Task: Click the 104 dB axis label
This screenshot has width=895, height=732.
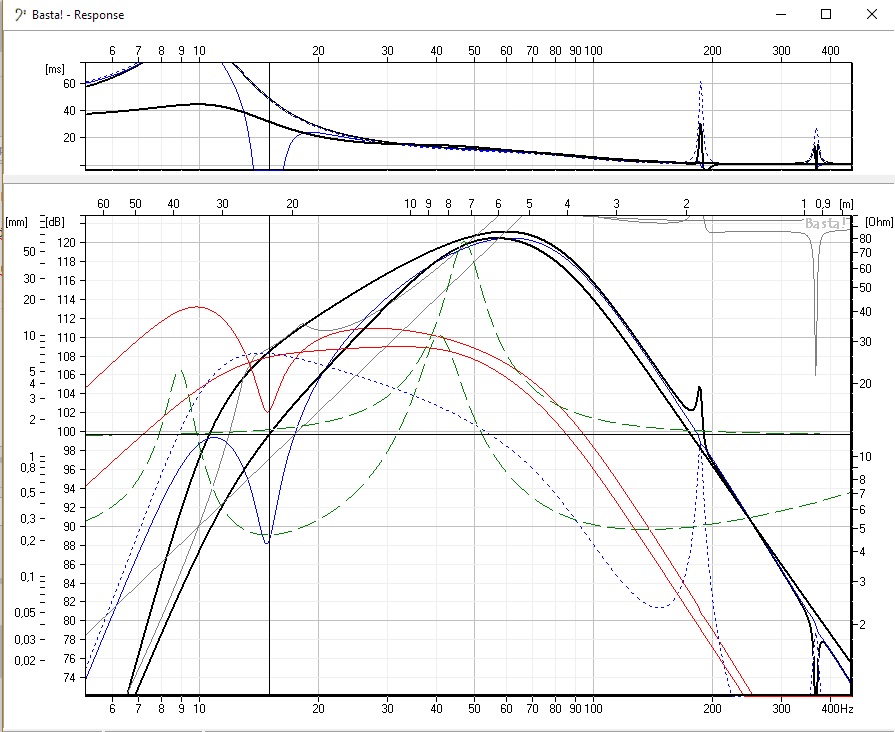Action: (67, 393)
